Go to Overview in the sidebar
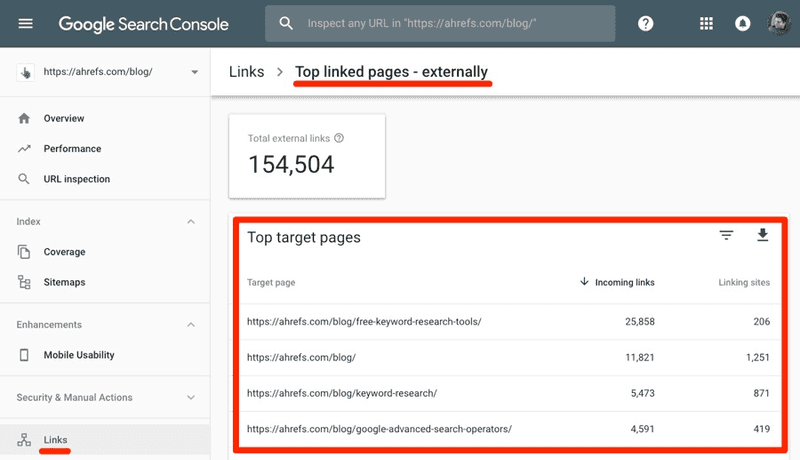This screenshot has height=460, width=800. [64, 119]
